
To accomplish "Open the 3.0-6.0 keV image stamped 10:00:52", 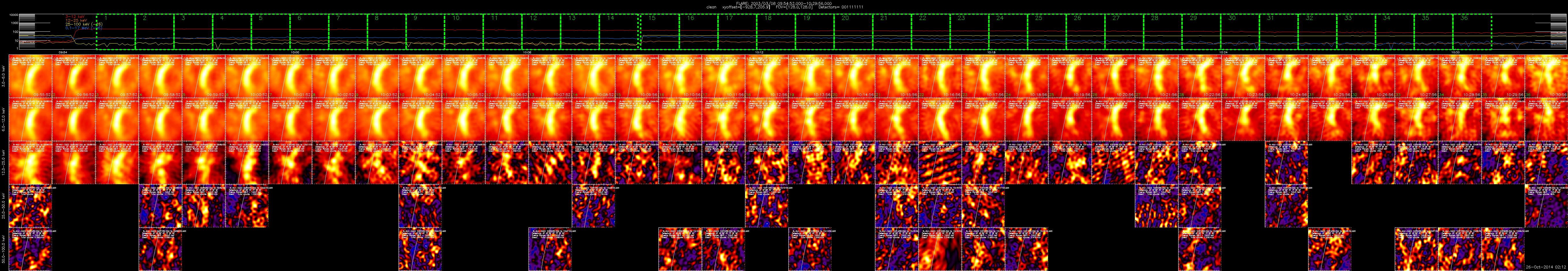I will [x=247, y=77].
